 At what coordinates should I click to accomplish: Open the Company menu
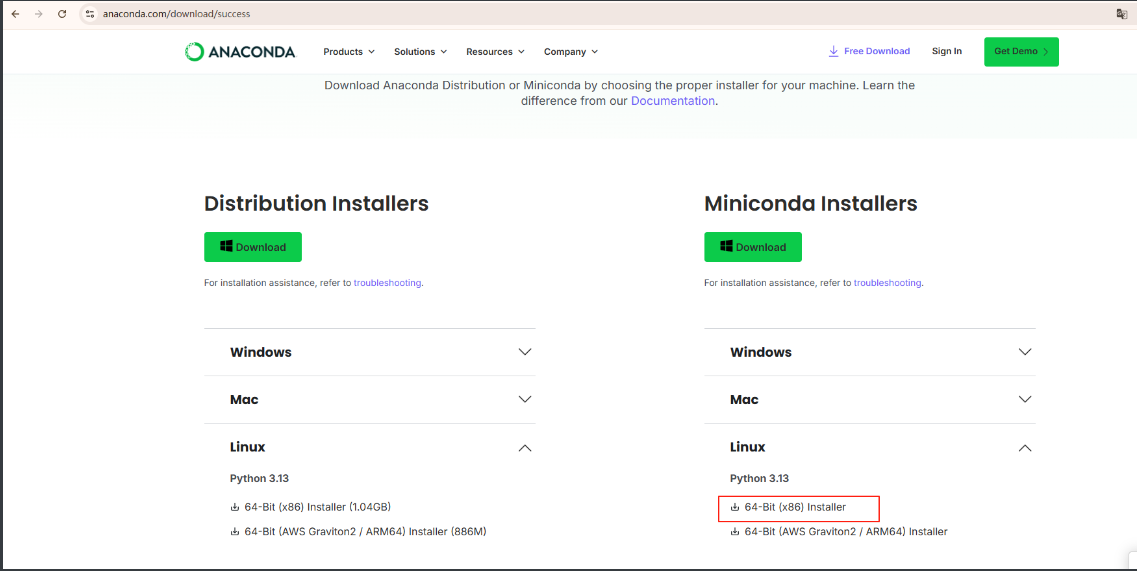click(x=571, y=52)
